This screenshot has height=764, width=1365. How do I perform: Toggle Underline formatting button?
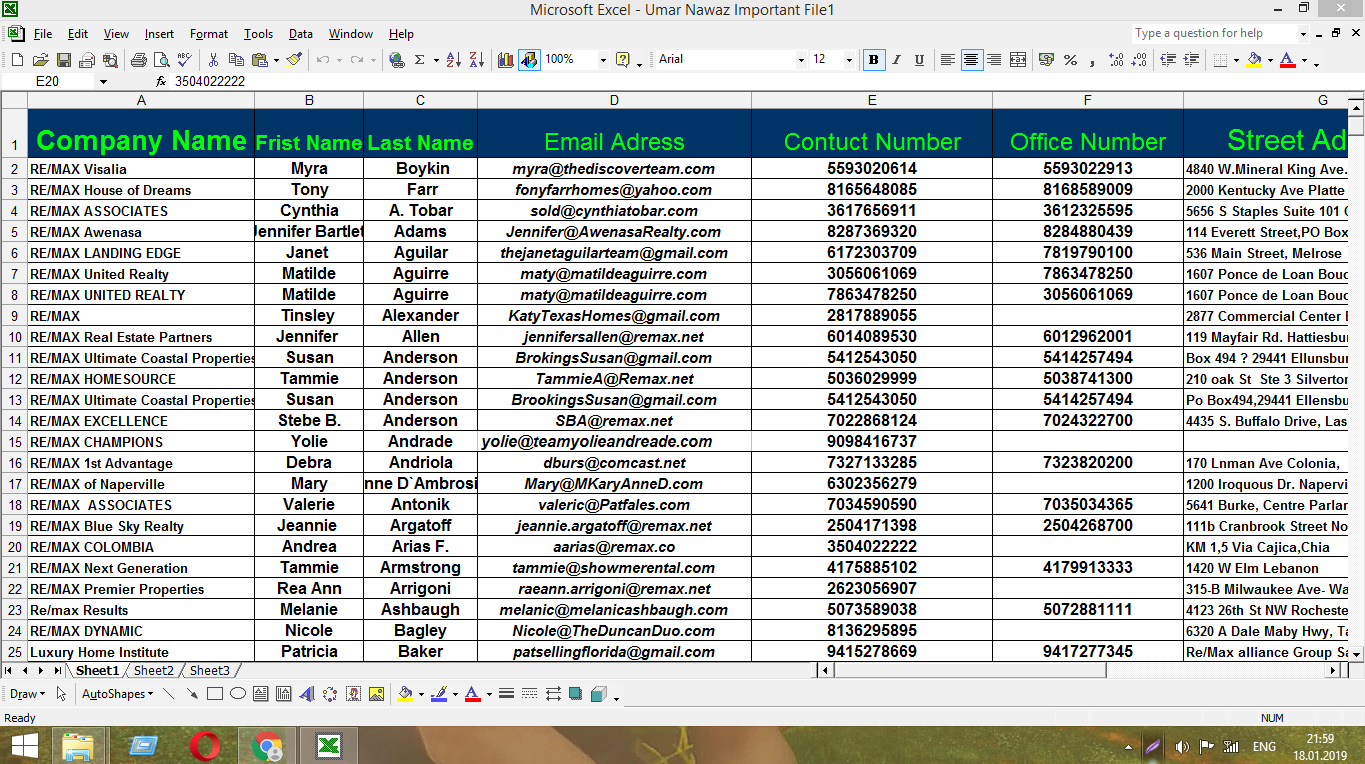coord(919,60)
